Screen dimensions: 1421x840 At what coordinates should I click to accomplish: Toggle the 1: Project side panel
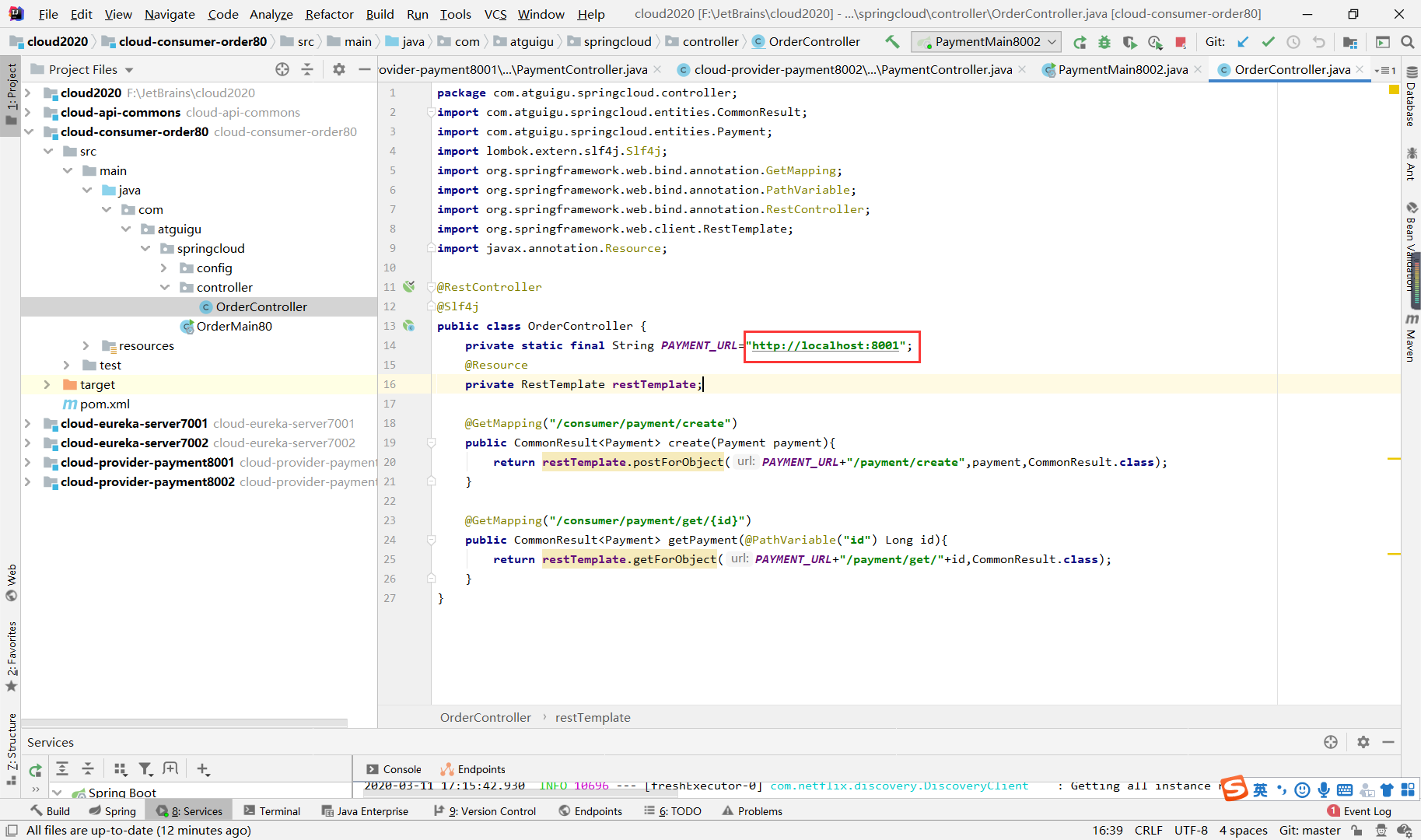[11, 93]
